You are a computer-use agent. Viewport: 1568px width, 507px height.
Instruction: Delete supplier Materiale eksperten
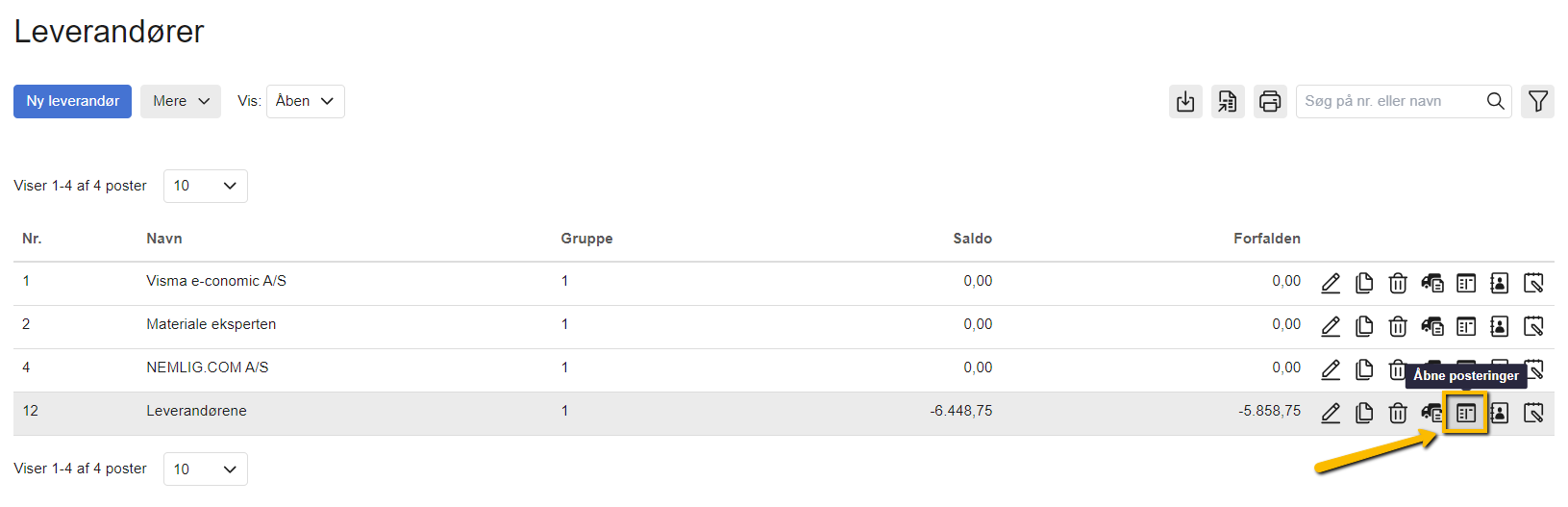(x=1398, y=326)
